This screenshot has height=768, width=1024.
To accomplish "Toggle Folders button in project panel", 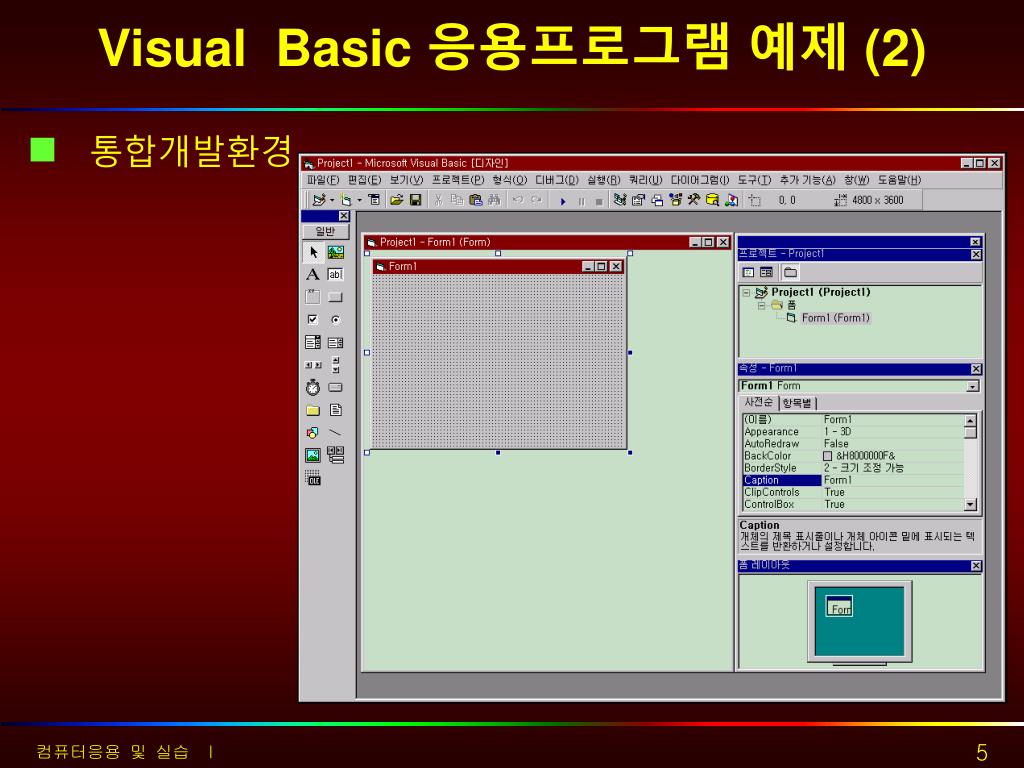I will [x=790, y=272].
